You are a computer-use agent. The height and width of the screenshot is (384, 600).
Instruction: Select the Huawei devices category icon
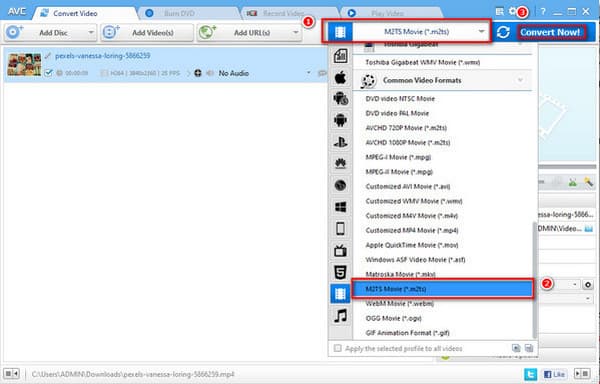point(340,164)
